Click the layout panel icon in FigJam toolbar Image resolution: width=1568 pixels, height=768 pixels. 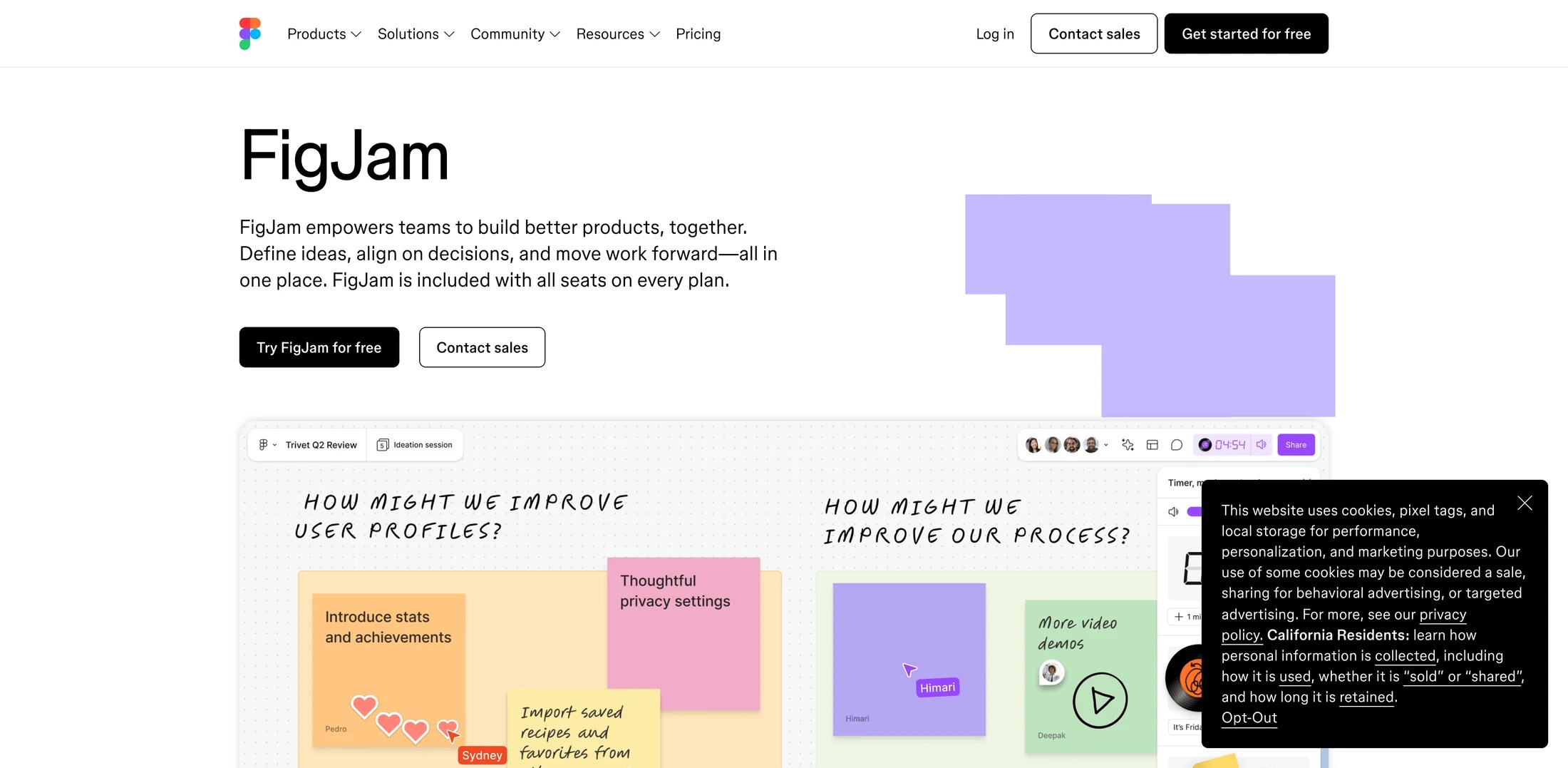coord(1152,445)
